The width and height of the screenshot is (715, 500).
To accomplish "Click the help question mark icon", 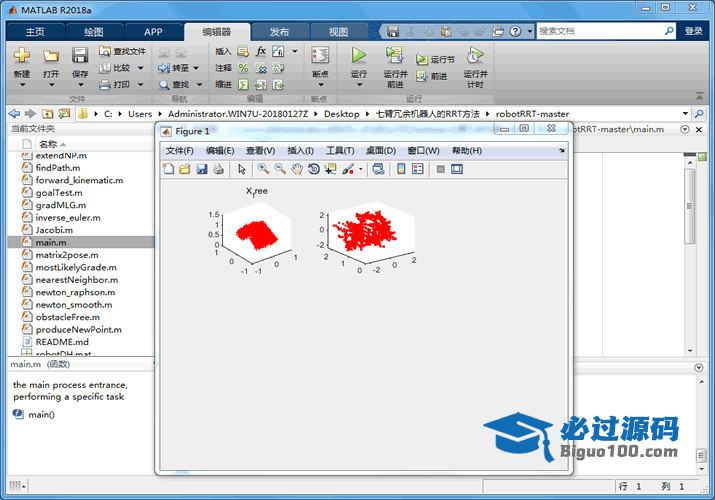I will (516, 31).
